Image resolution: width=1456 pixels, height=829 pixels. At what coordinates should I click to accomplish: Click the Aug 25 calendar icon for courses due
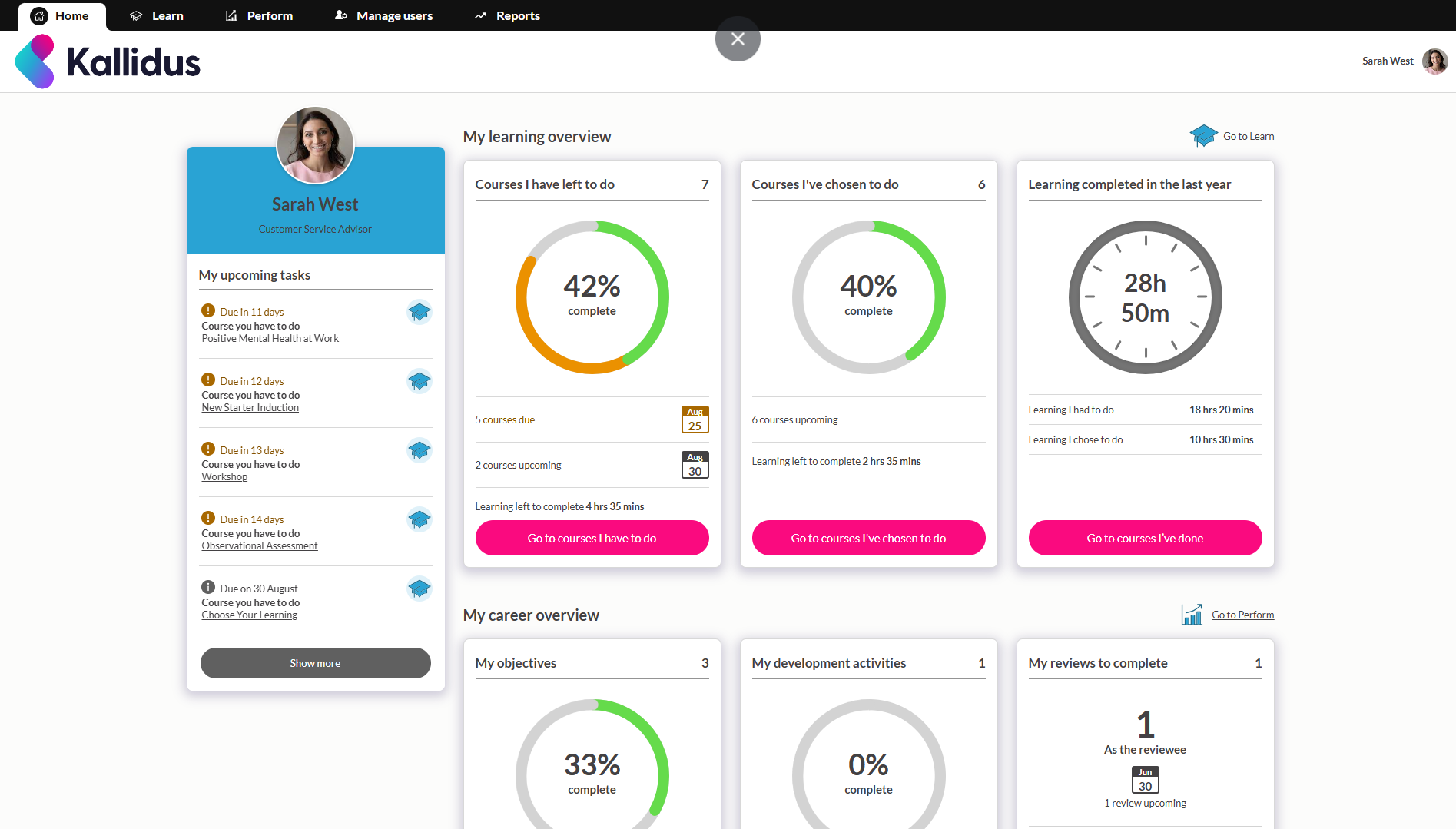pos(695,419)
